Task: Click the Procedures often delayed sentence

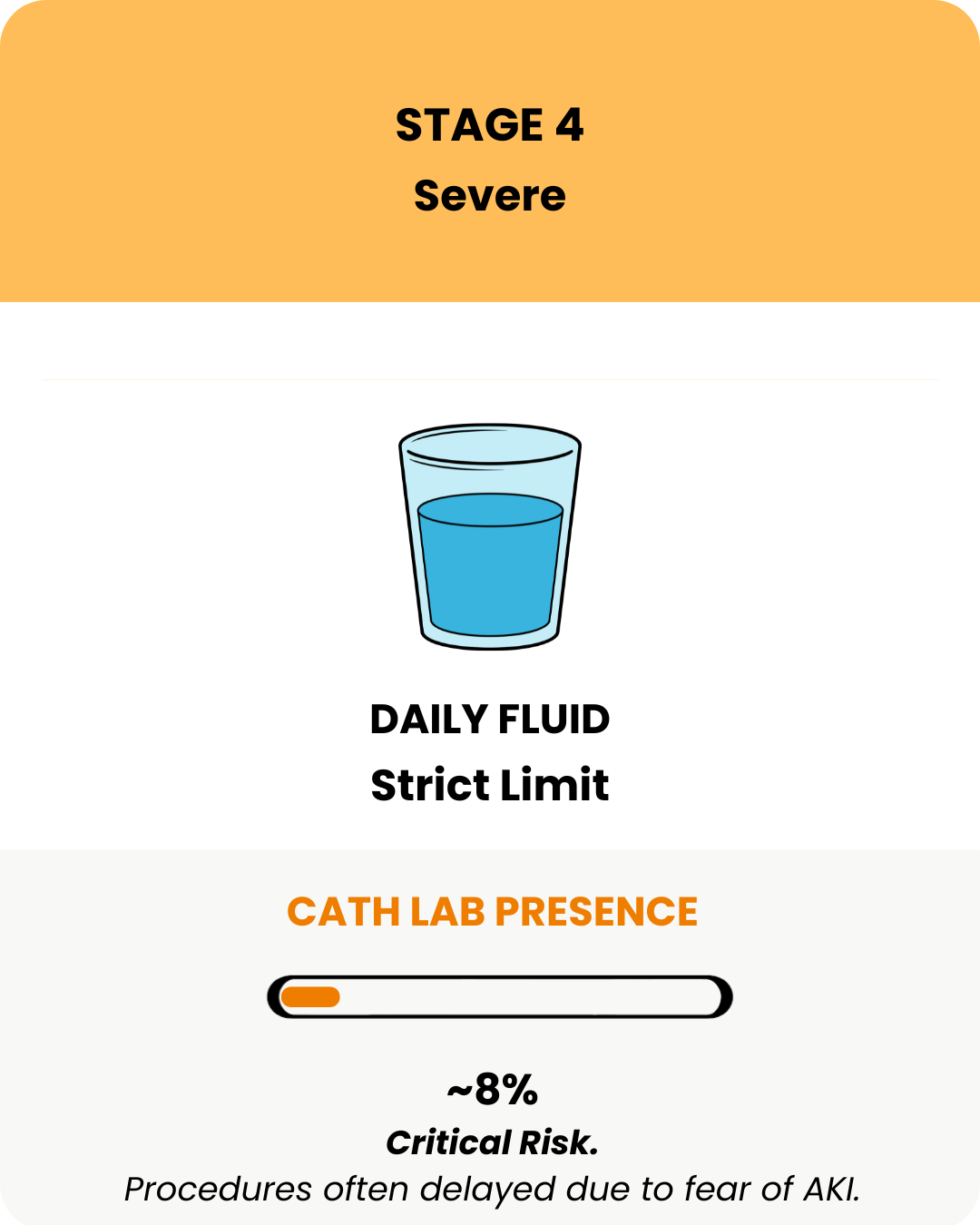Action: coord(492,1189)
